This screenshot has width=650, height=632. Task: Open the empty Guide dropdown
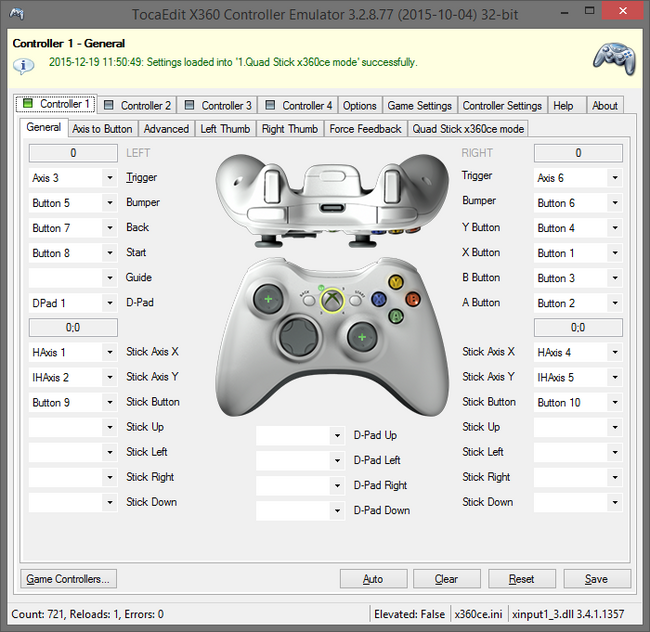click(110, 278)
